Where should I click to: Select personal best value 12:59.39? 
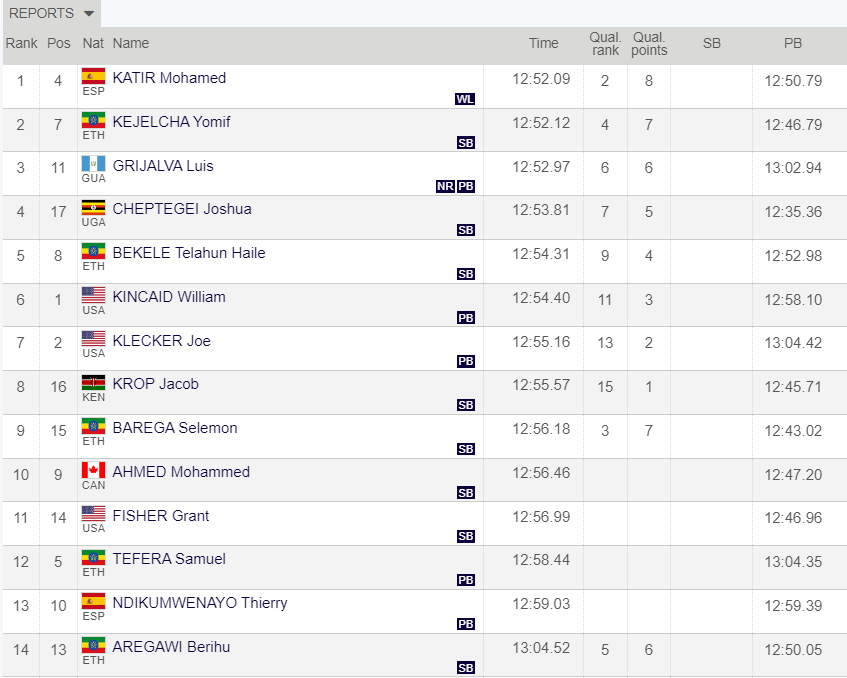pyautogui.click(x=793, y=606)
